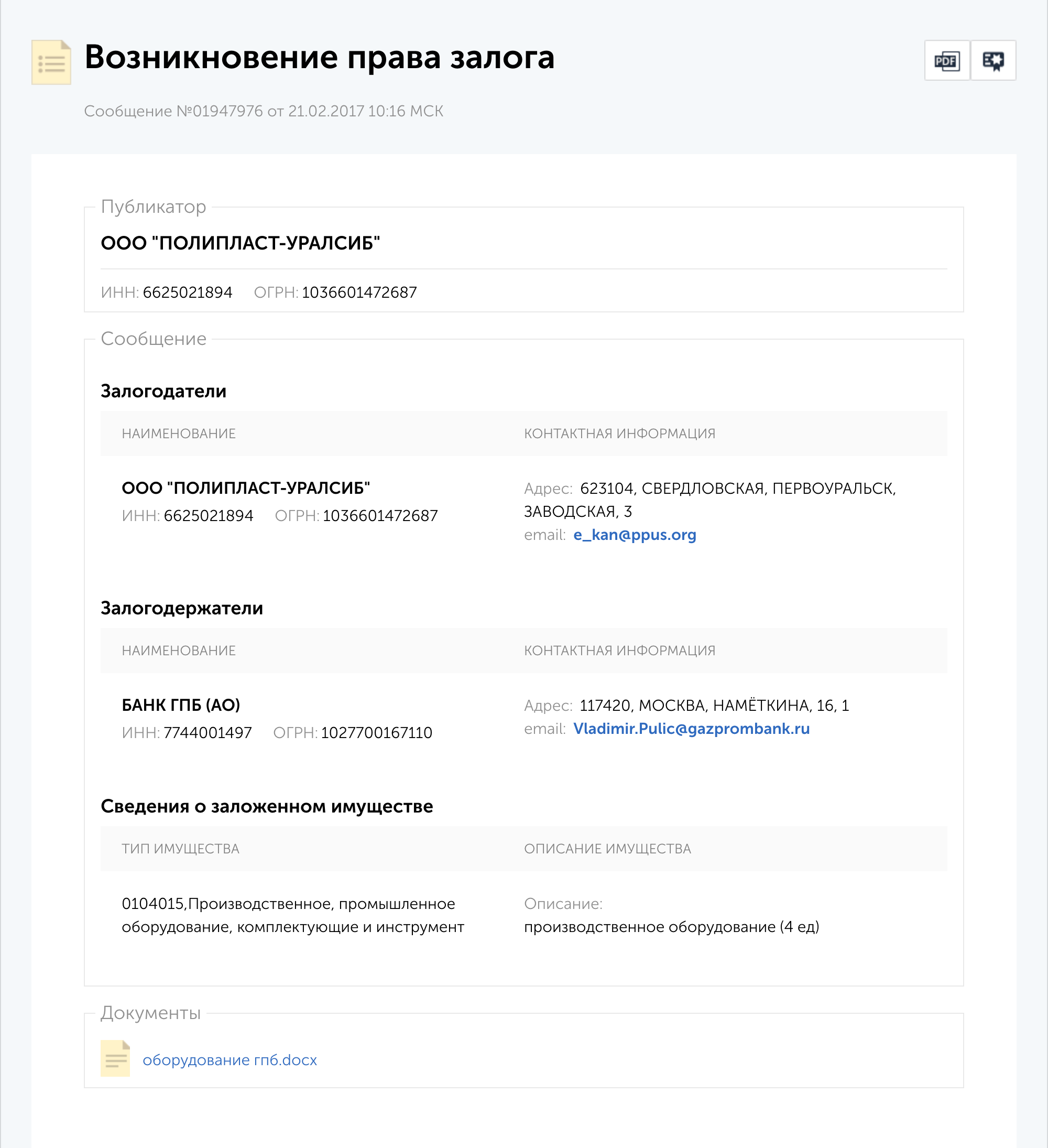Image resolution: width=1048 pixels, height=1148 pixels.
Task: Click the bookmark/subscribe star icon
Action: pos(994,60)
